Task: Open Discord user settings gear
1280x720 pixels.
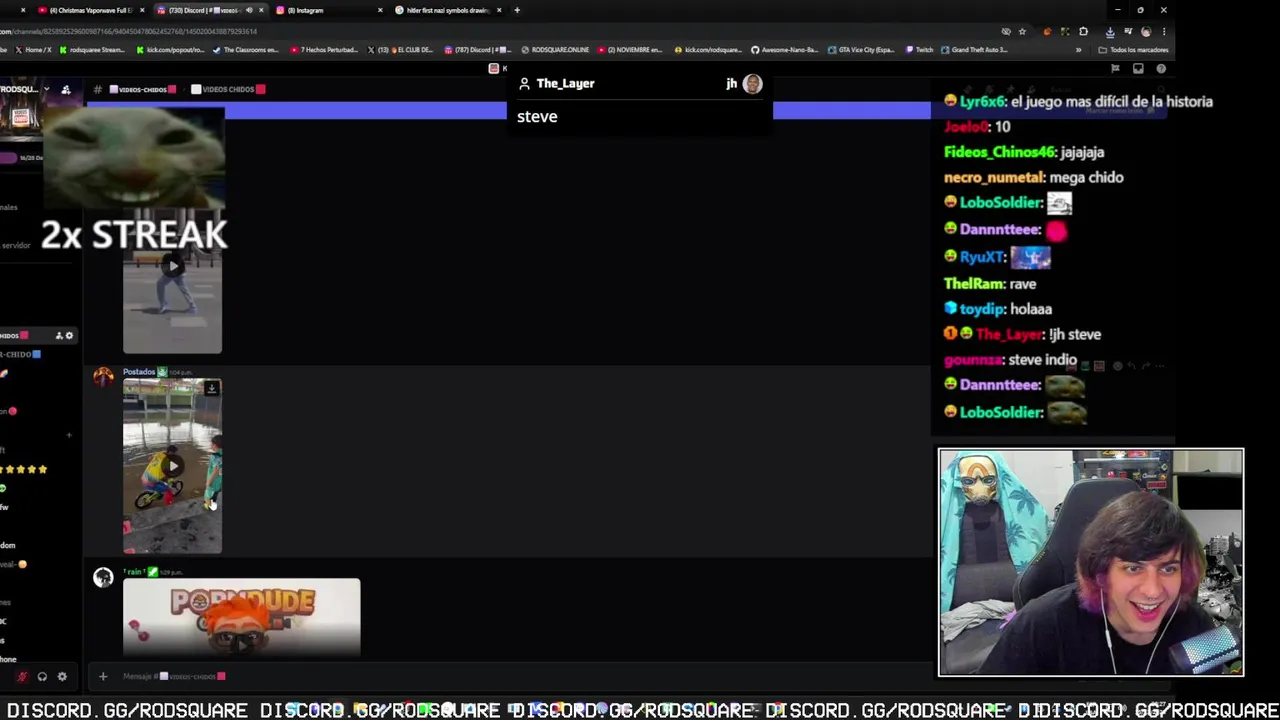Action: point(62,677)
